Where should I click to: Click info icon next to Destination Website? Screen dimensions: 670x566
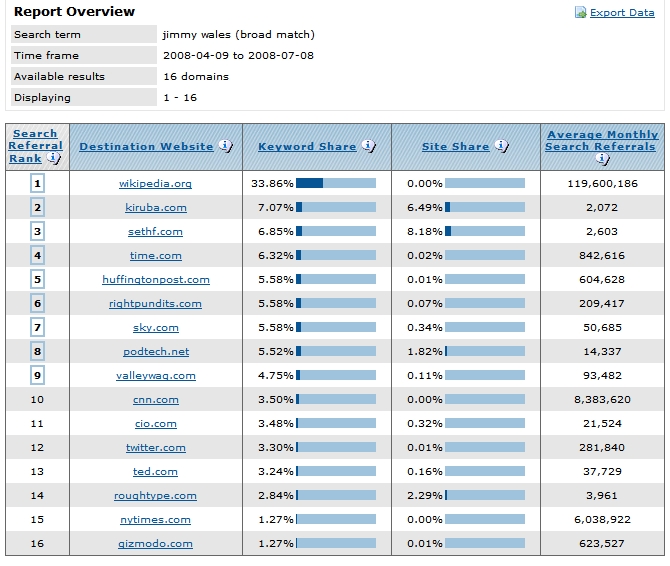(225, 146)
